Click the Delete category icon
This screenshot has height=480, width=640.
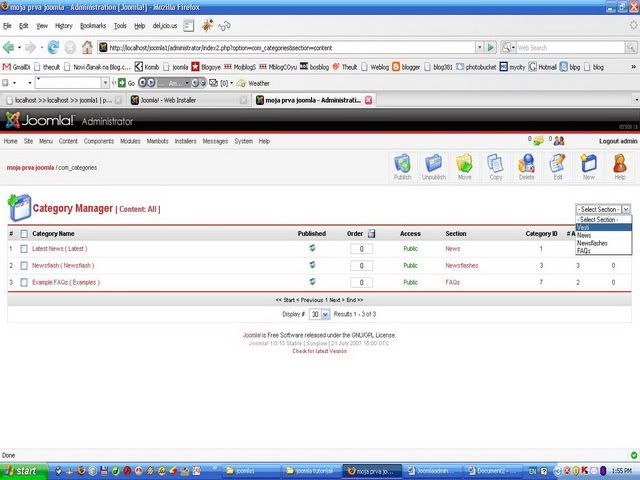pyautogui.click(x=527, y=167)
